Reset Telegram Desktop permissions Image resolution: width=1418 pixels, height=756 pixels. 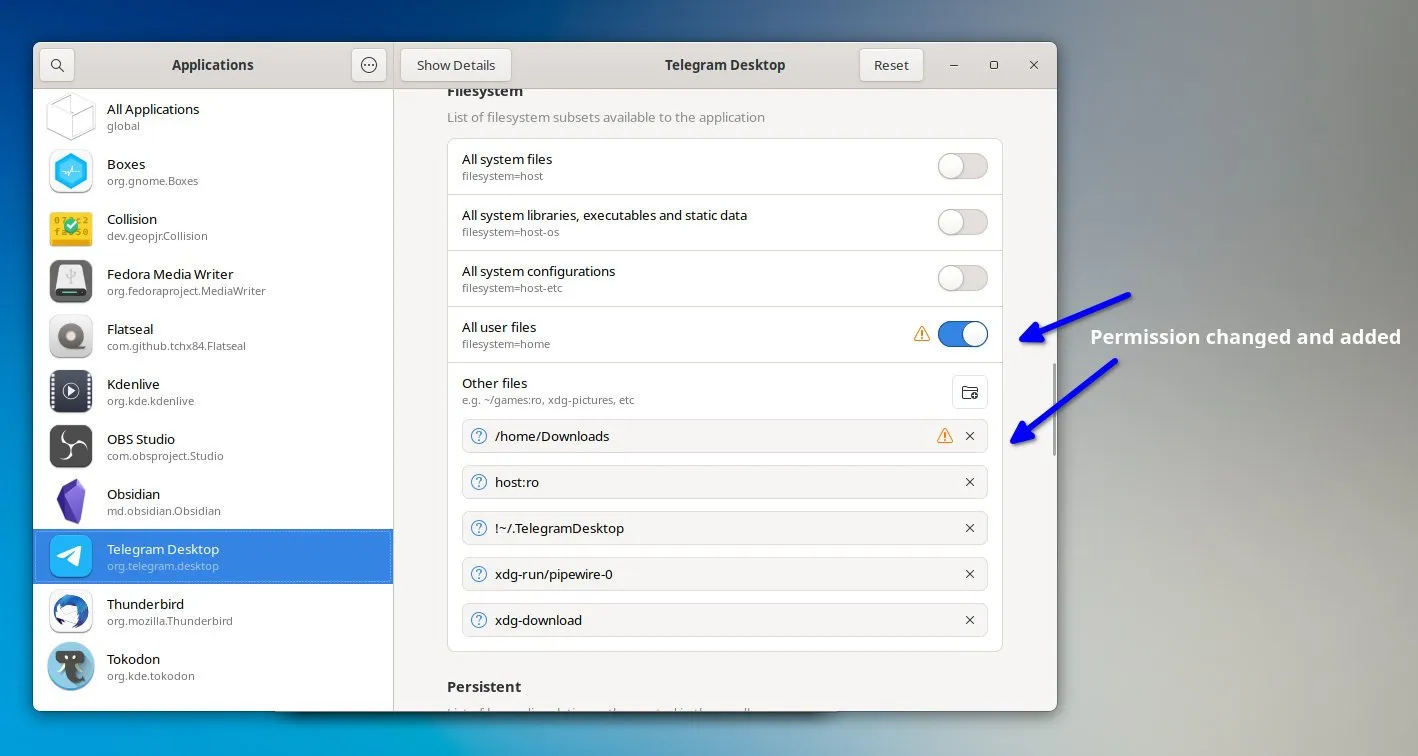(x=891, y=64)
